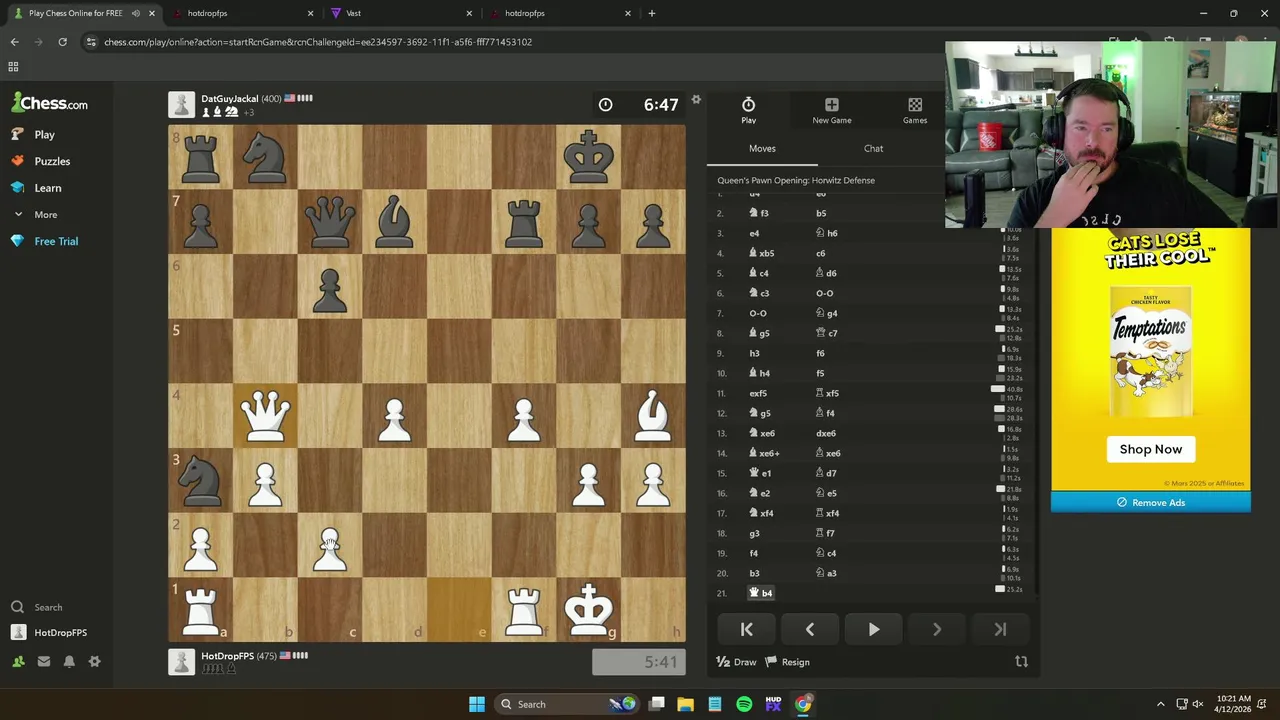The height and width of the screenshot is (720, 1280).
Task: Open Puzzles in the sidebar
Action: click(x=40, y=161)
